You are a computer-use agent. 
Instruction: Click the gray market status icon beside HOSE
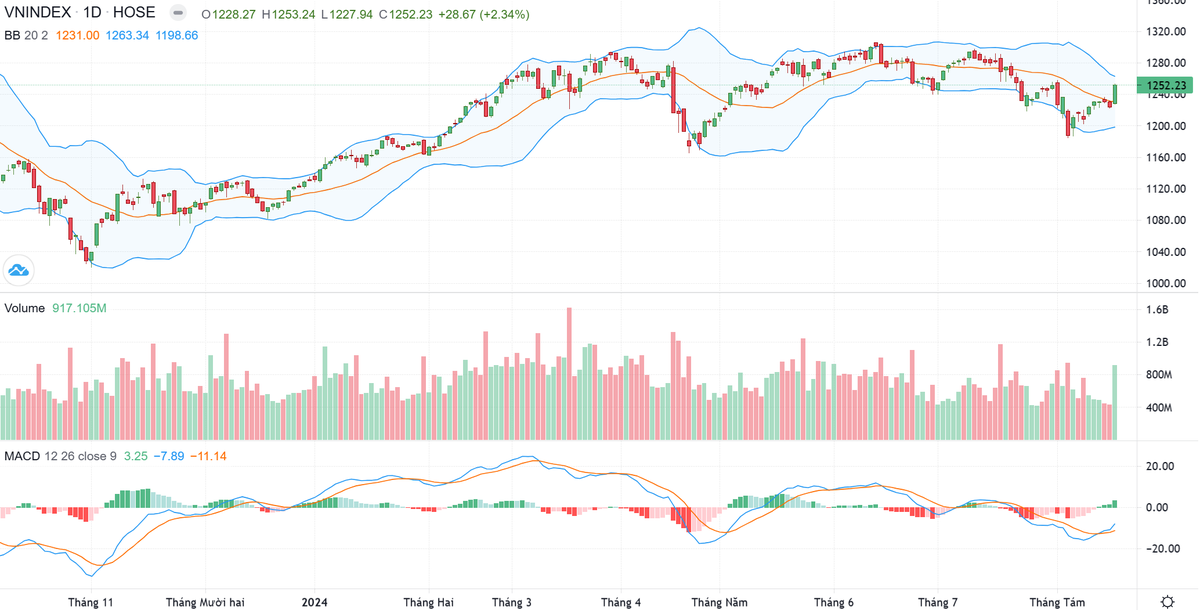click(x=176, y=14)
